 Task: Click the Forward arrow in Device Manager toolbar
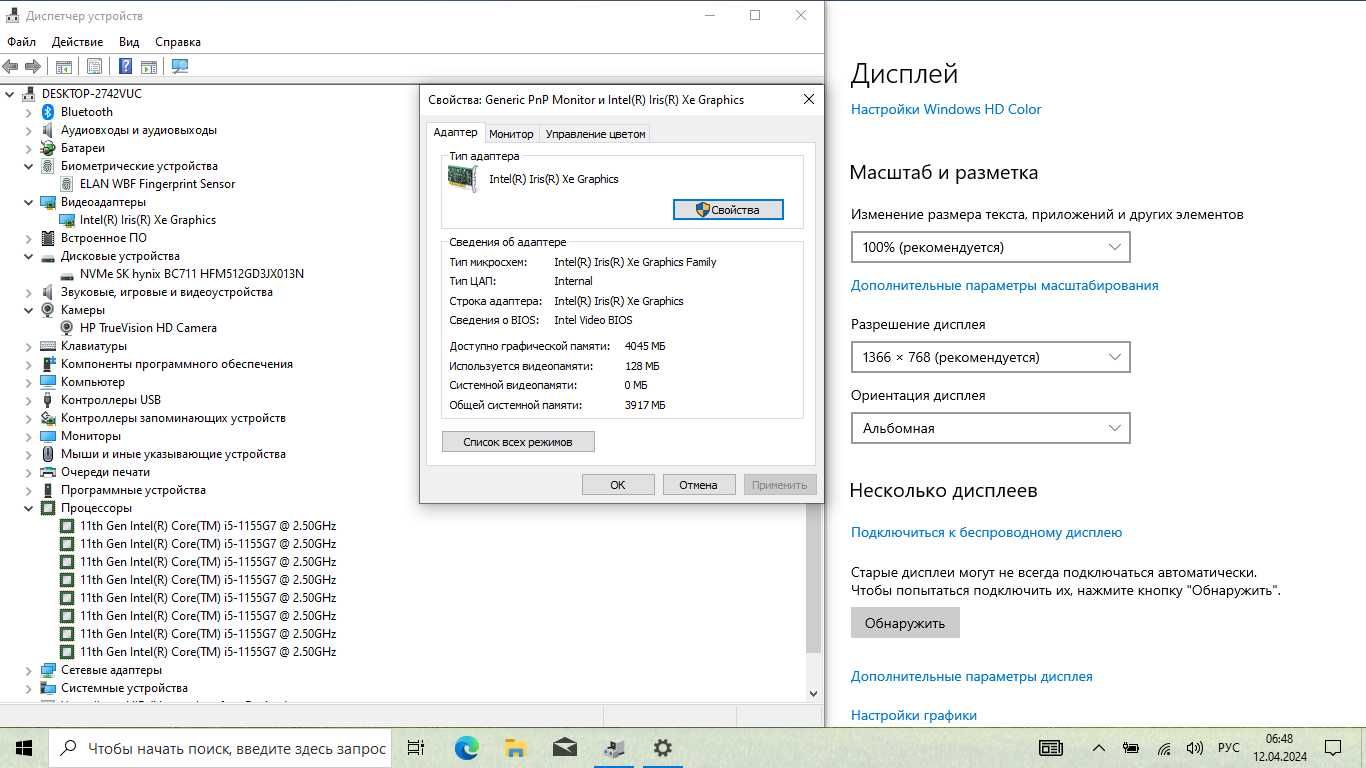(33, 66)
